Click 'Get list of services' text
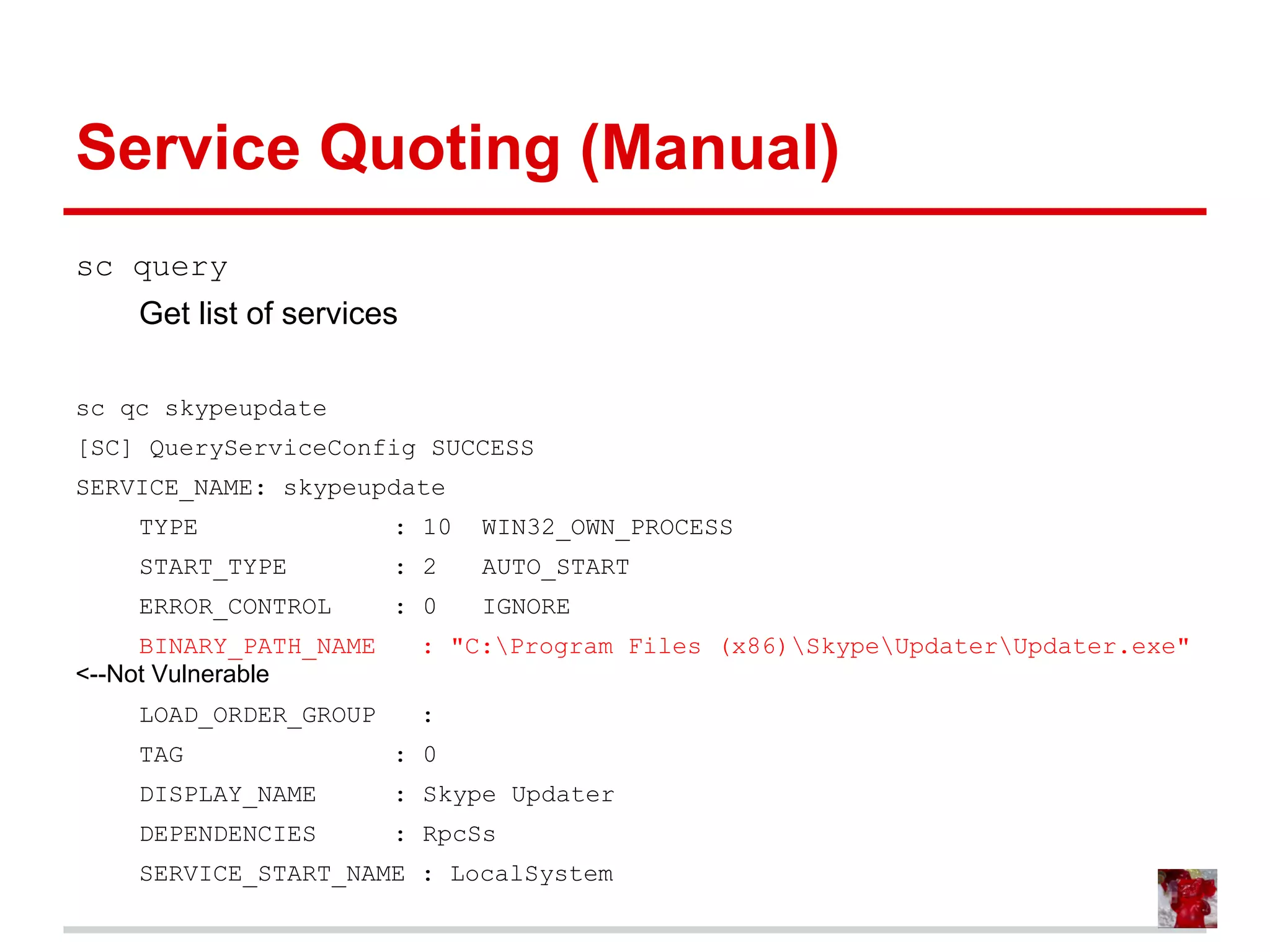This screenshot has height=952, width=1270. pyautogui.click(x=268, y=313)
